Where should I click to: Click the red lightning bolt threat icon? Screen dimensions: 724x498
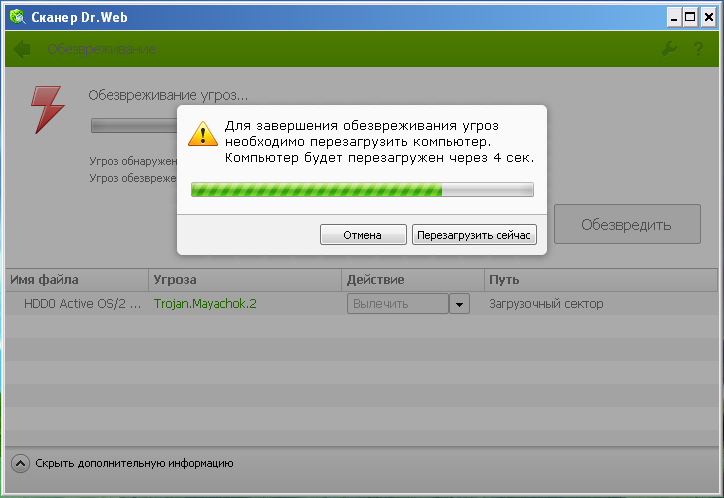(x=47, y=110)
